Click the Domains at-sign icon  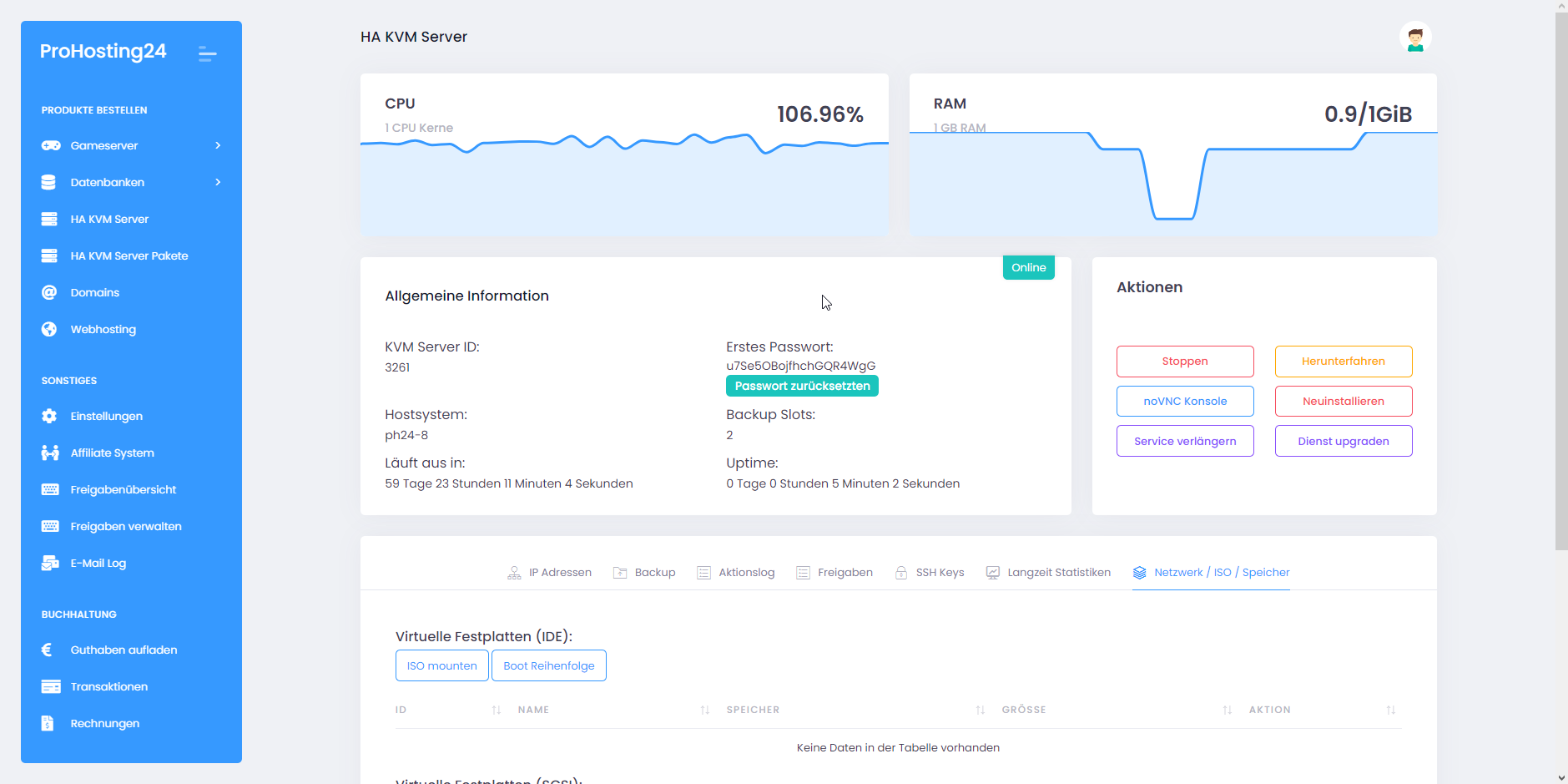click(49, 292)
